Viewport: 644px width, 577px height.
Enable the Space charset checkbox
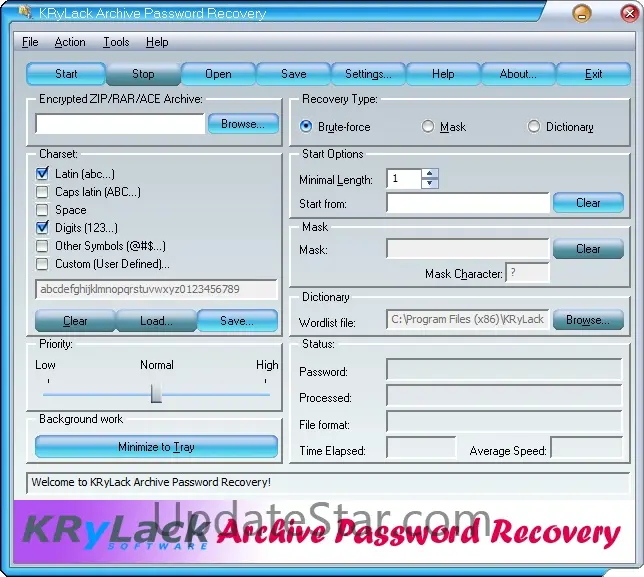pos(42,210)
